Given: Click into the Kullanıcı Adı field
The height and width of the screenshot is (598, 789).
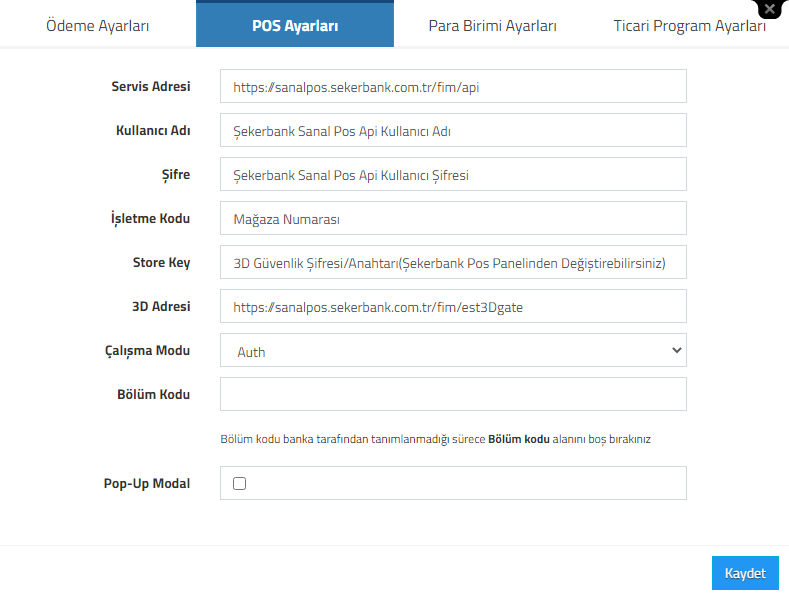Looking at the screenshot, I should (x=453, y=130).
